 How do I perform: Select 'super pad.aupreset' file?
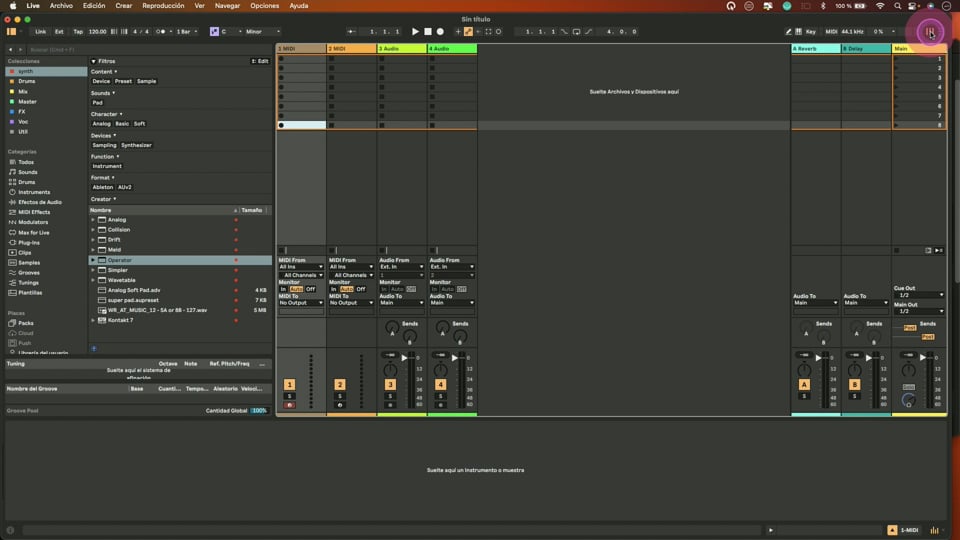[133, 301]
